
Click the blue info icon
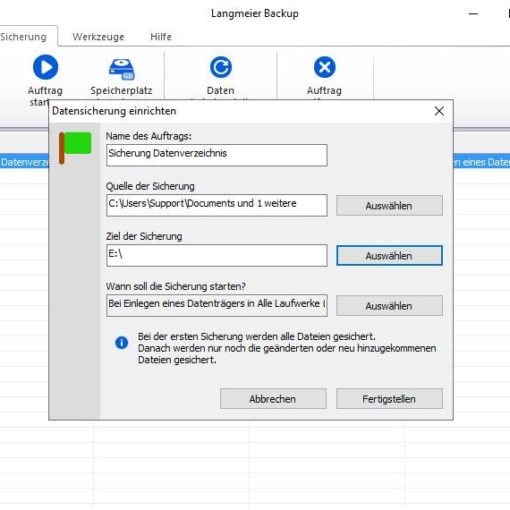(122, 342)
